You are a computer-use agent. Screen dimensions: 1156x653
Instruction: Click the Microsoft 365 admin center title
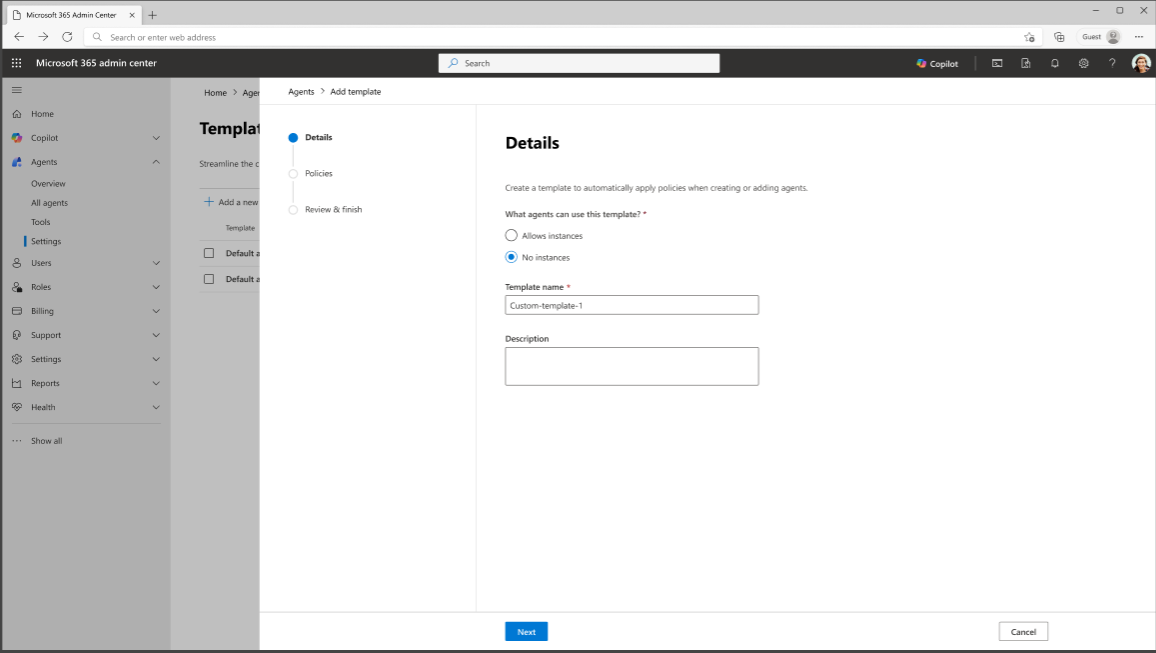coord(97,63)
